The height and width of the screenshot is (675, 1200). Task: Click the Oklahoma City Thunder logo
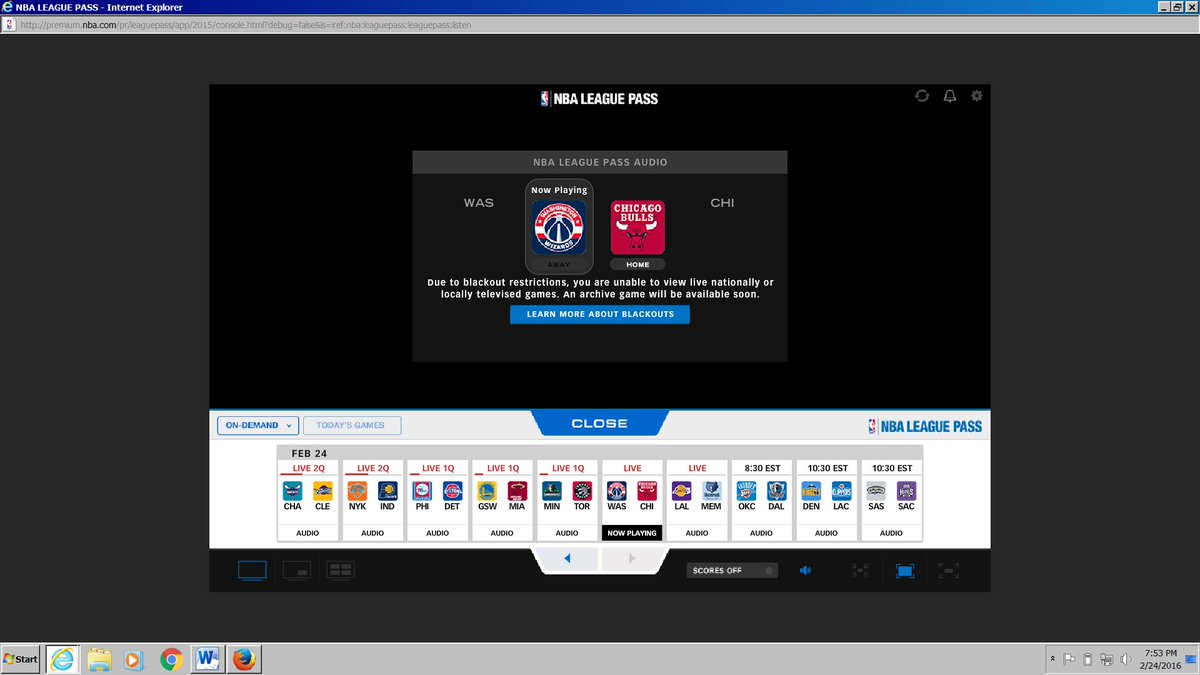point(747,491)
